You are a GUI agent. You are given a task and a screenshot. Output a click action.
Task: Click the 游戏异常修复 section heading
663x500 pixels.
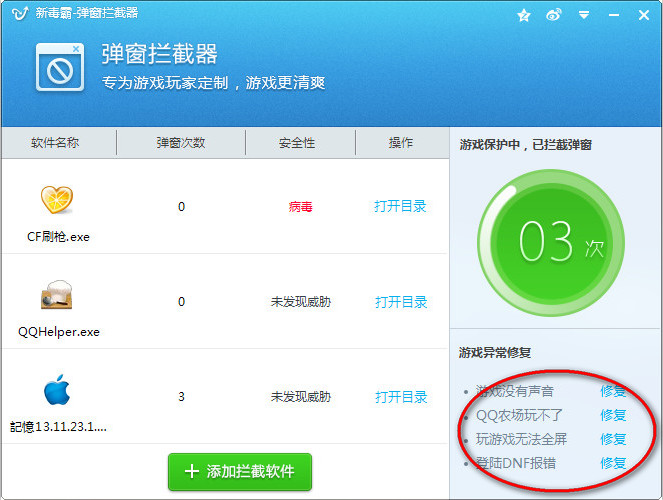(x=495, y=352)
